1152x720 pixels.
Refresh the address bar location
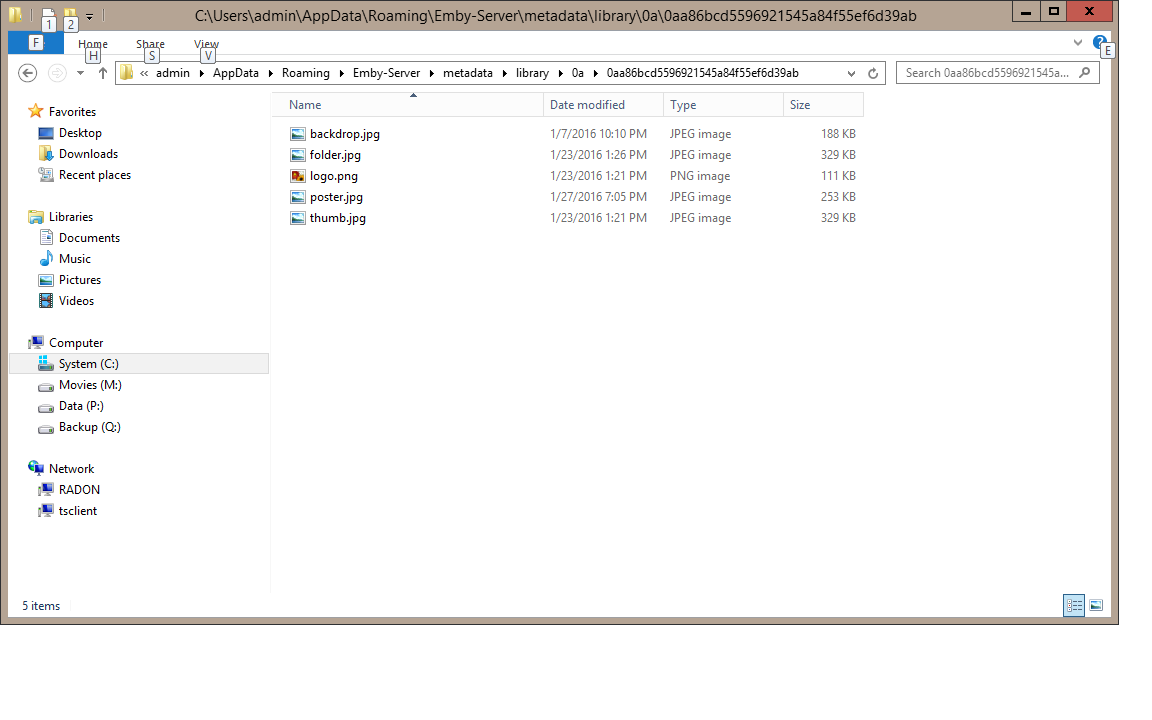(x=873, y=73)
